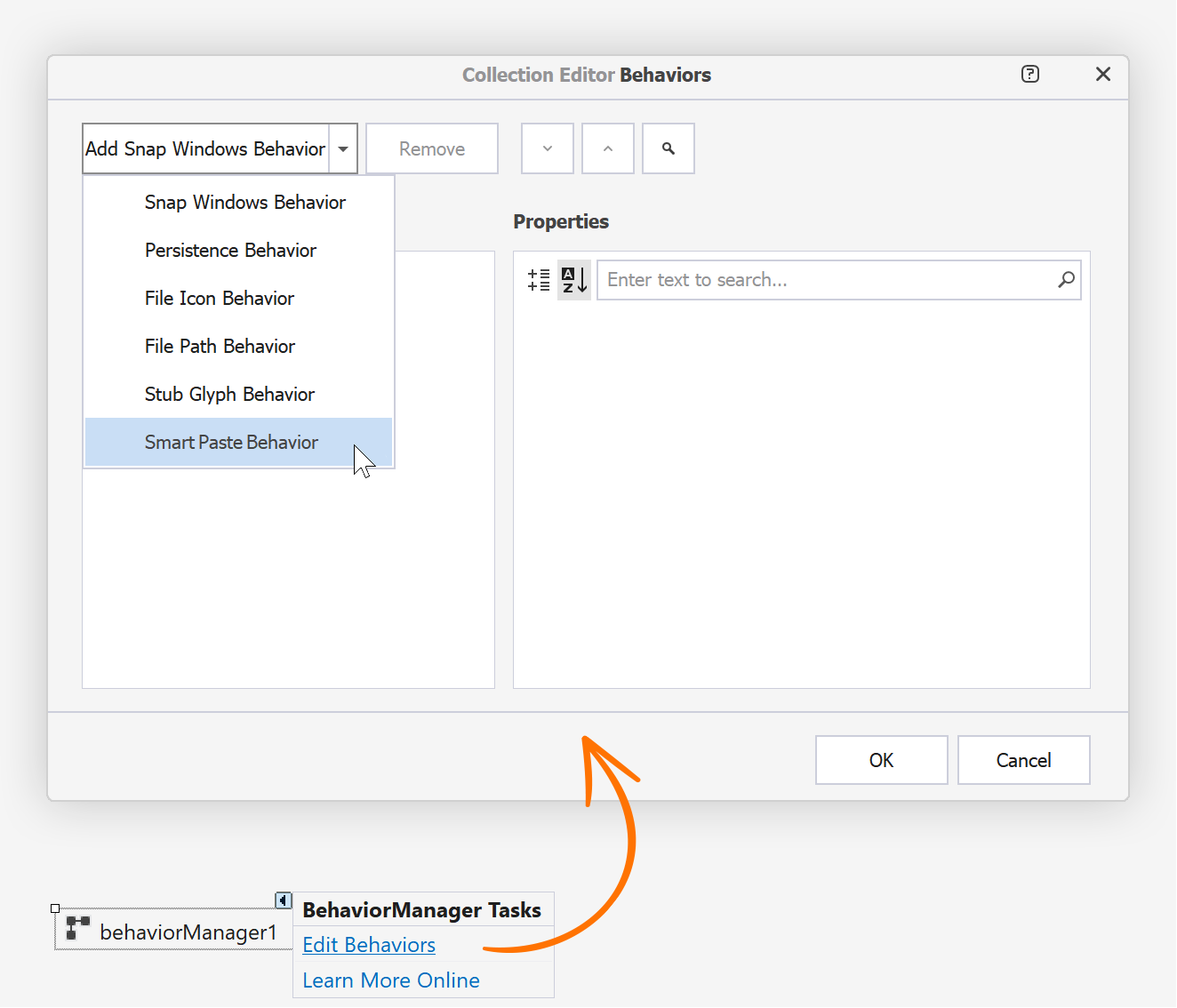Click the move down chevron button
The image size is (1177, 1008).
click(x=548, y=148)
